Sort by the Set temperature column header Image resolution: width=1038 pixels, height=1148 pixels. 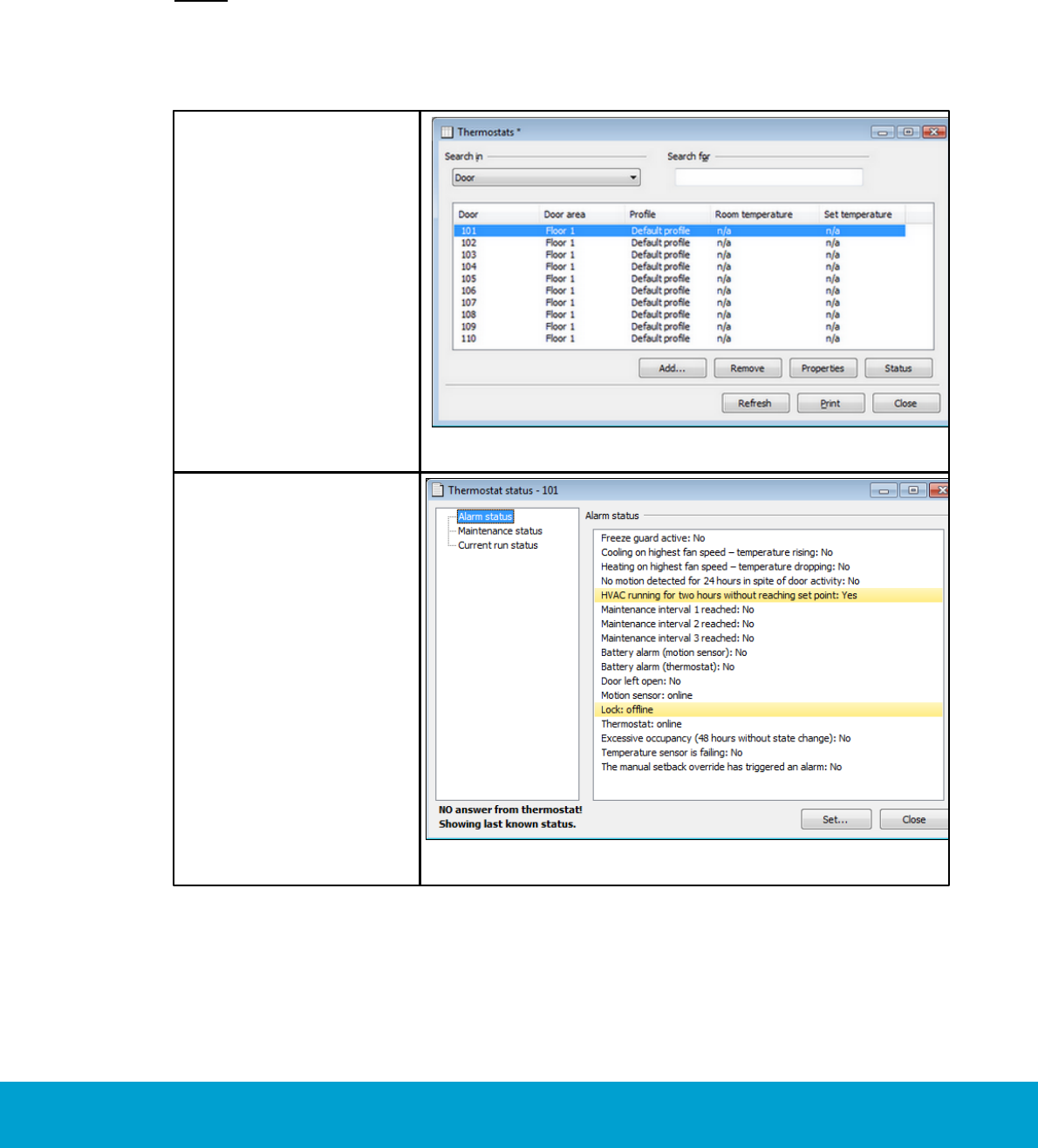pos(862,214)
